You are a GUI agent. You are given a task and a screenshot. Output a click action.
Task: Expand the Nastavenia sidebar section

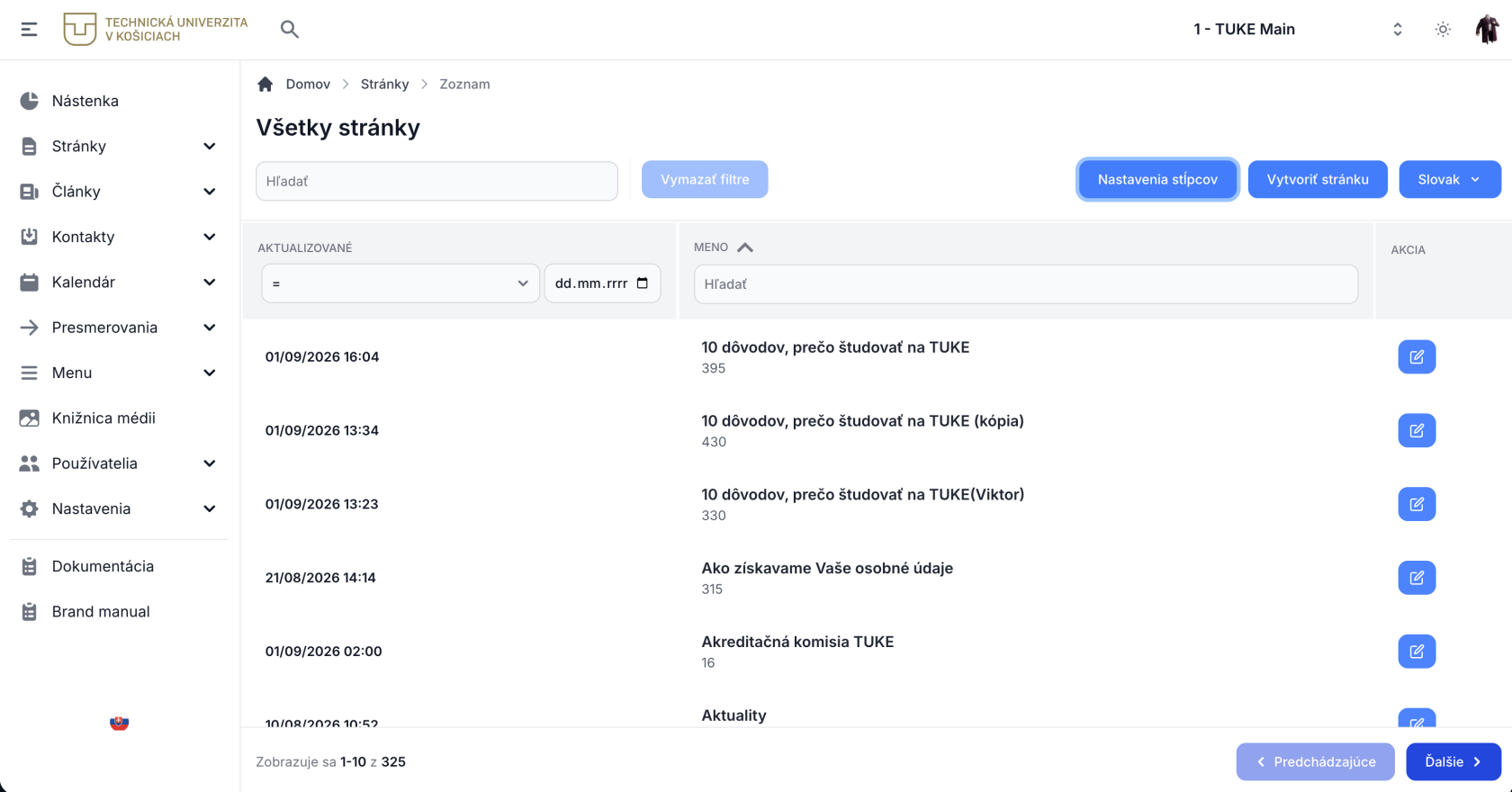pyautogui.click(x=120, y=508)
